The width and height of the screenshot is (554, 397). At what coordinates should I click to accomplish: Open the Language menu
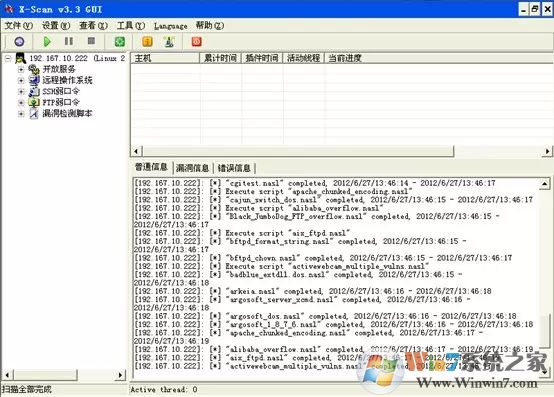(171, 26)
